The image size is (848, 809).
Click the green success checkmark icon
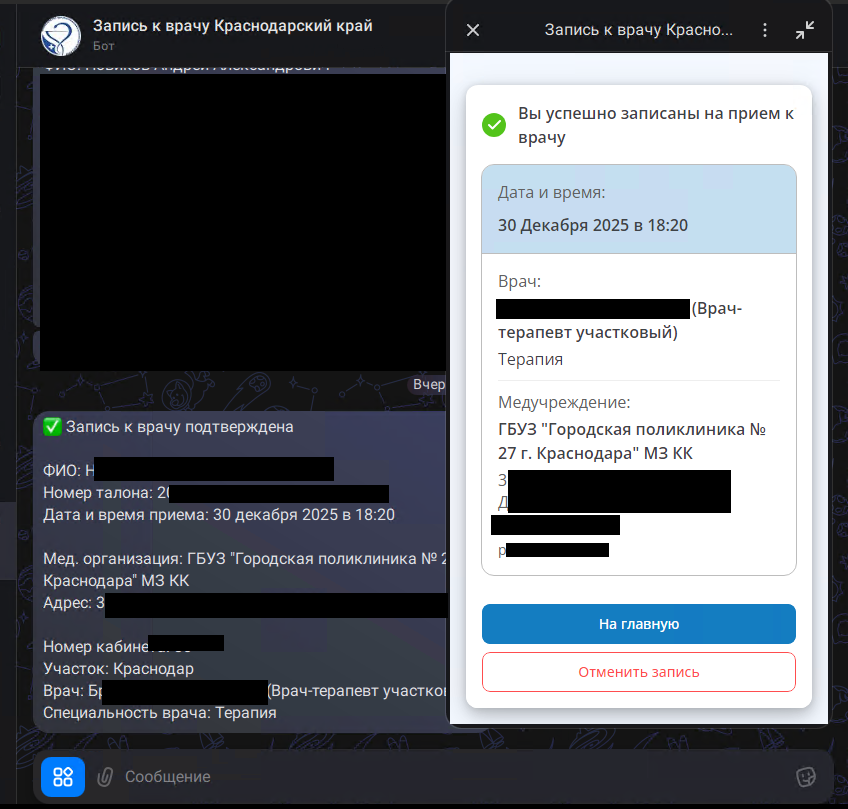pos(494,125)
